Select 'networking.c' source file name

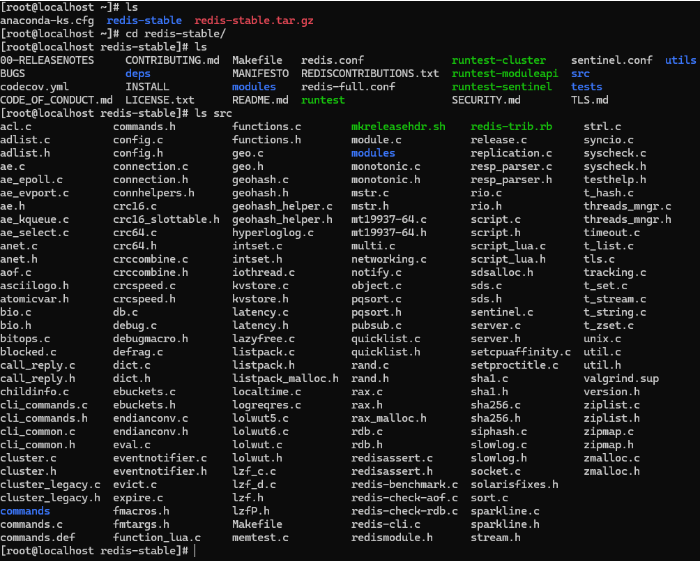[x=389, y=259]
